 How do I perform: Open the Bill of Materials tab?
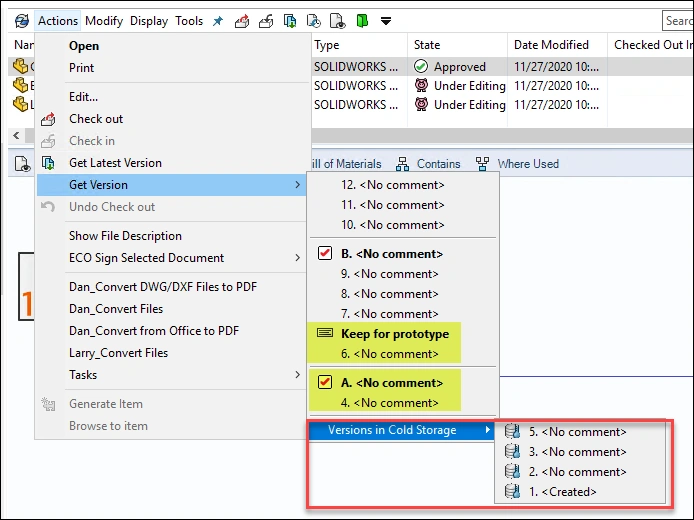click(x=346, y=164)
